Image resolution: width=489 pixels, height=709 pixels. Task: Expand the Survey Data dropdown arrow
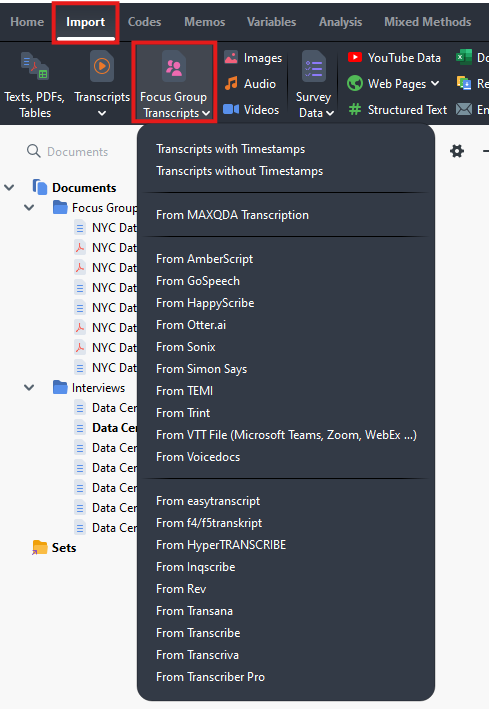click(x=330, y=113)
